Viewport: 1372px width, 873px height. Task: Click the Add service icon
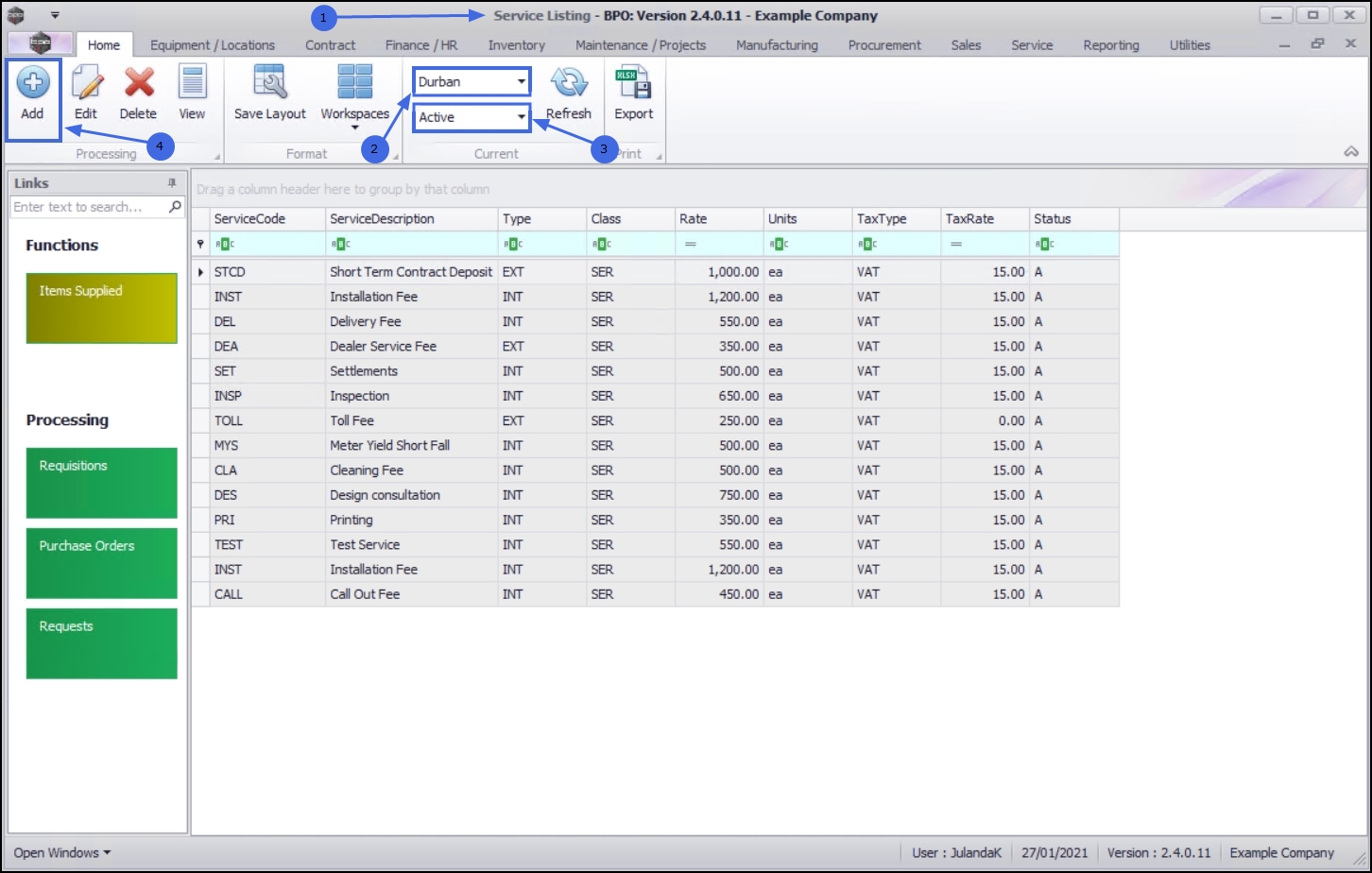click(x=33, y=83)
